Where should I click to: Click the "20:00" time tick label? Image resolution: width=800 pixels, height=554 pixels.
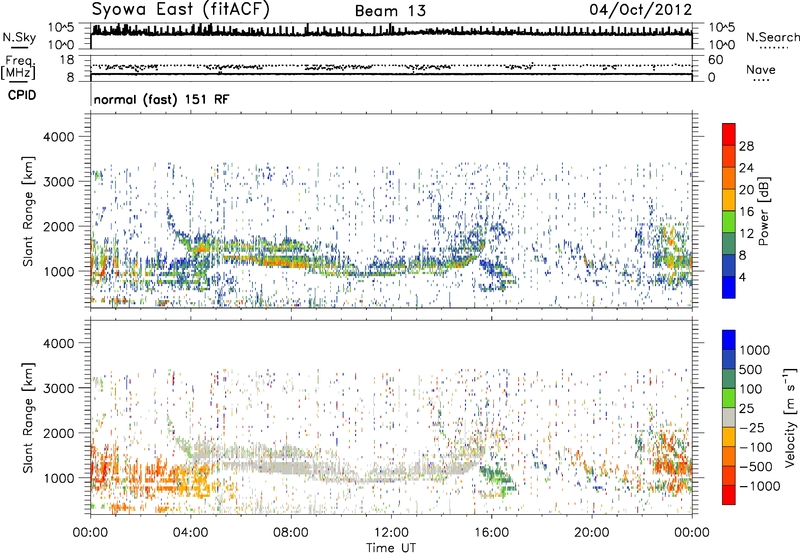click(x=591, y=533)
